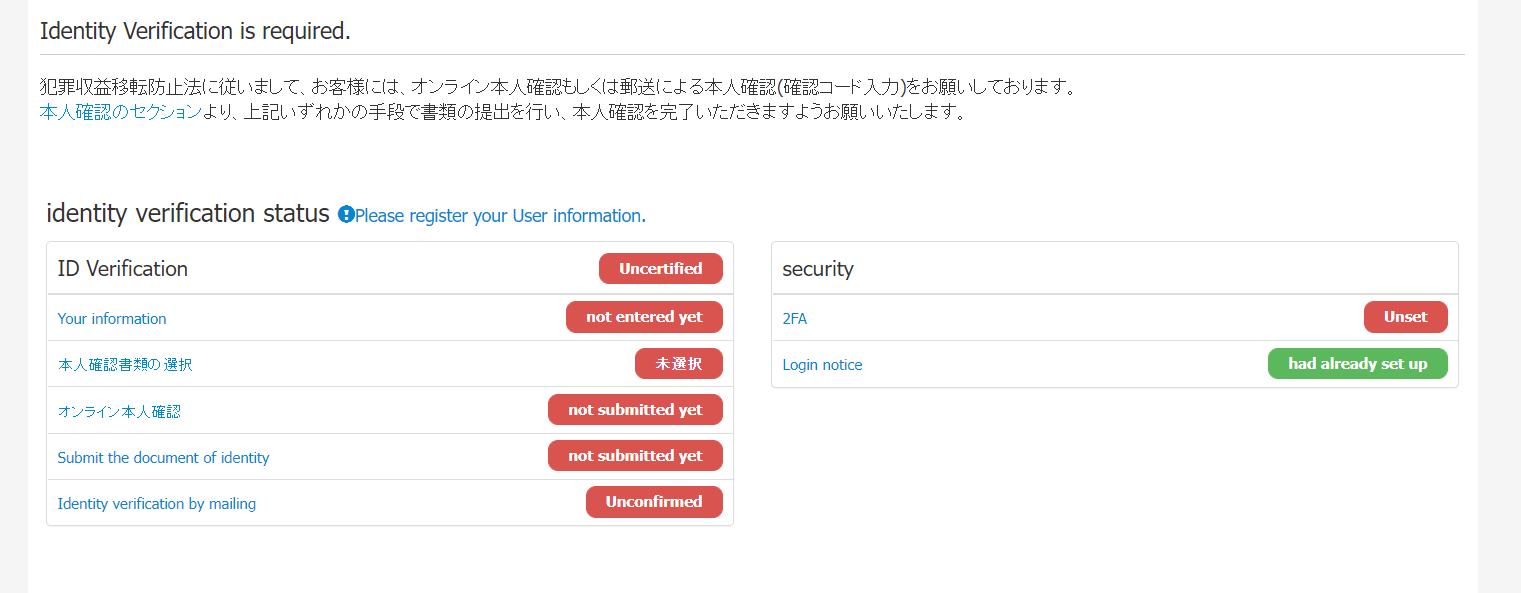1521x593 pixels.
Task: Go to the Login notice link
Action: click(822, 365)
